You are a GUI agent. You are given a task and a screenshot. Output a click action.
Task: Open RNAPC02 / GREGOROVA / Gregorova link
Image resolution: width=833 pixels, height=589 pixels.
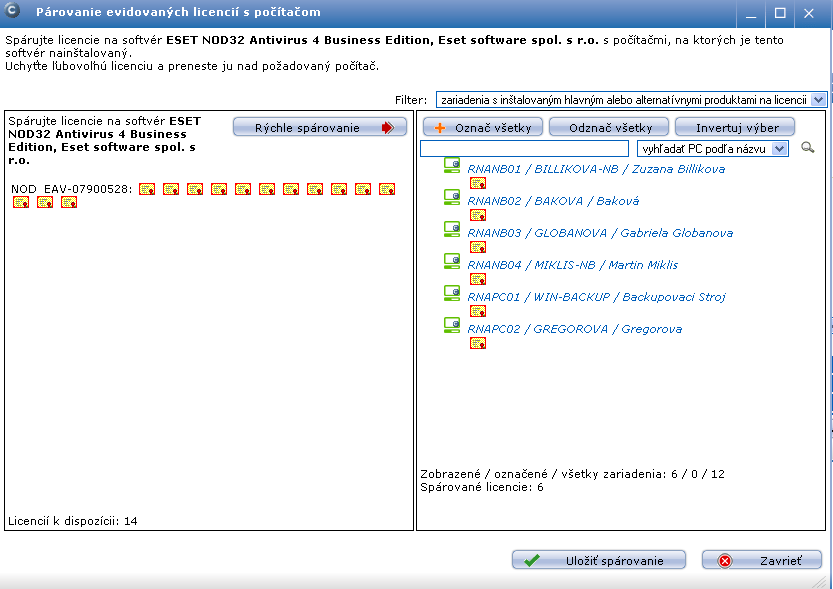(575, 329)
